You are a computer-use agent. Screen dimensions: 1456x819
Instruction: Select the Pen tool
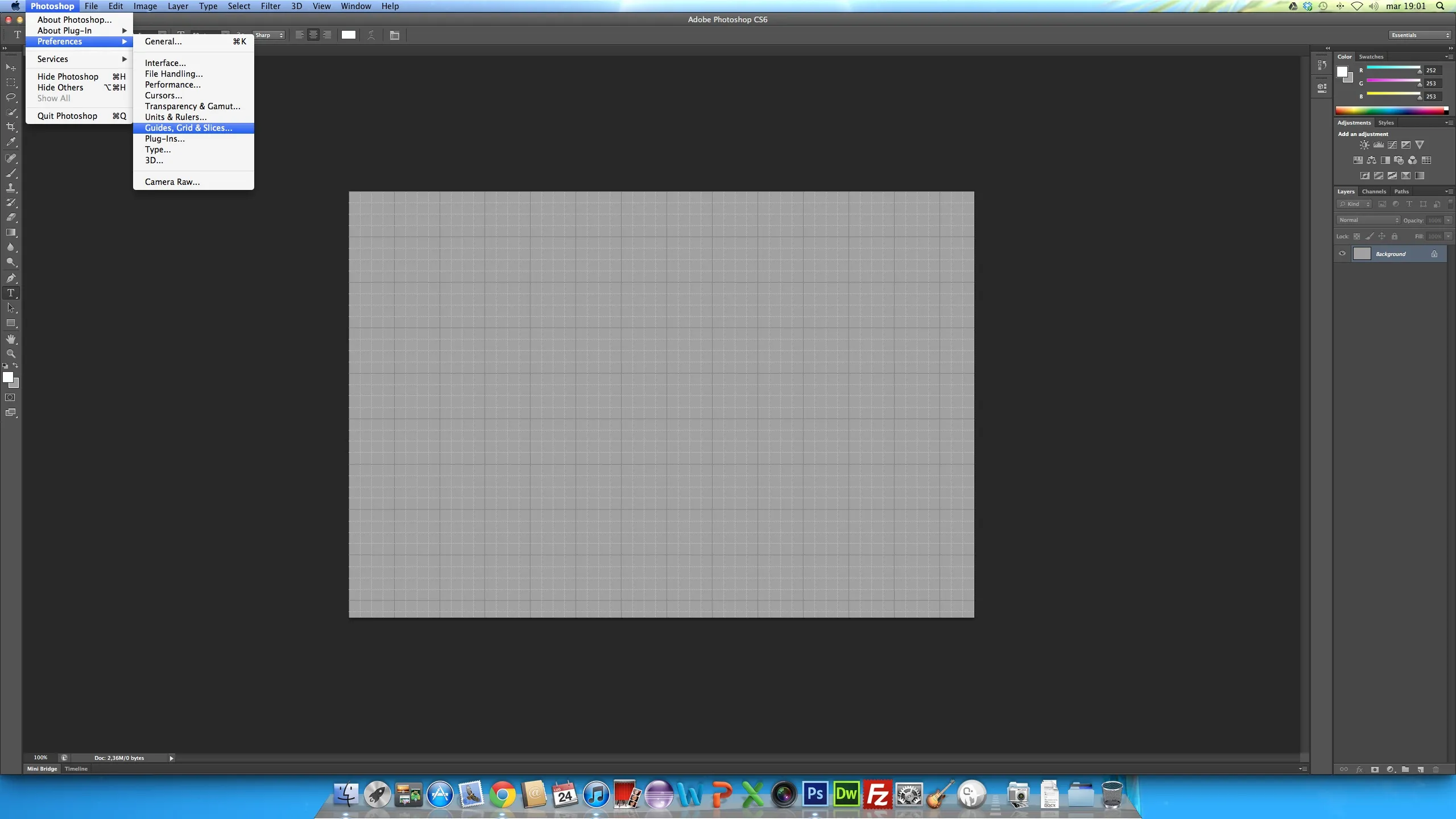11,278
